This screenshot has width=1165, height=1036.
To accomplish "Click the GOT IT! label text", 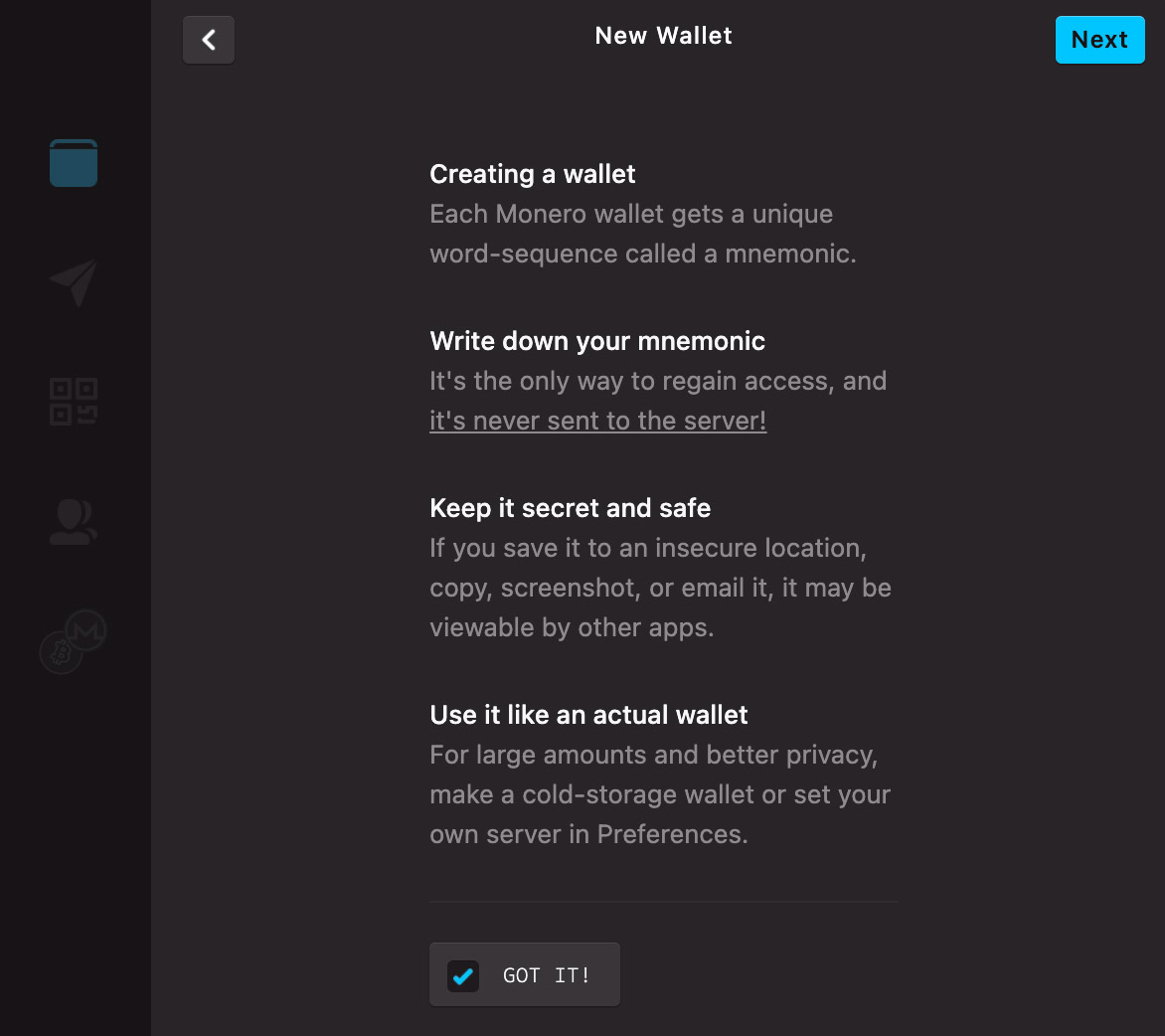I will [546, 975].
